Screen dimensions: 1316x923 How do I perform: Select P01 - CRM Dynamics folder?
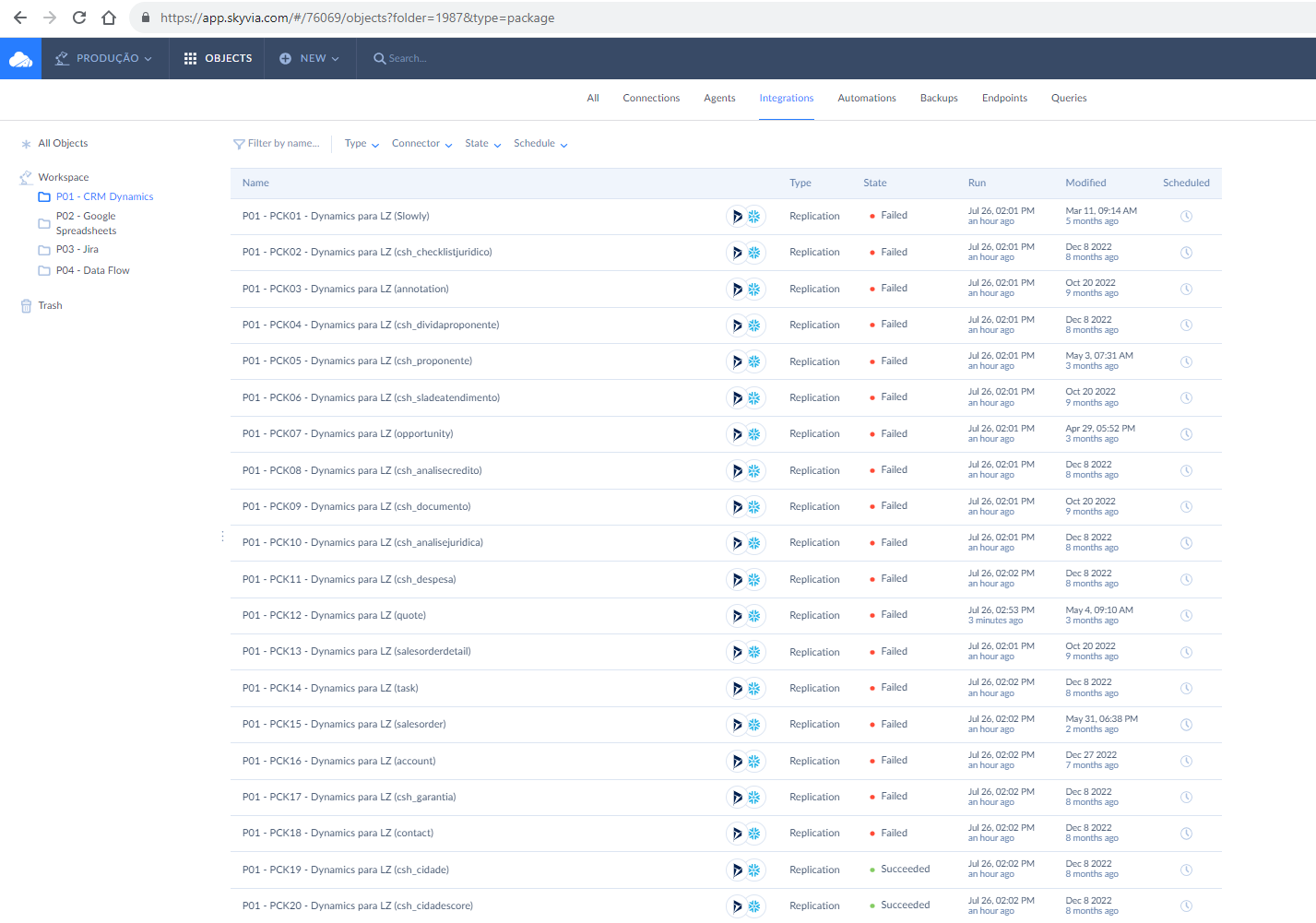(x=104, y=197)
